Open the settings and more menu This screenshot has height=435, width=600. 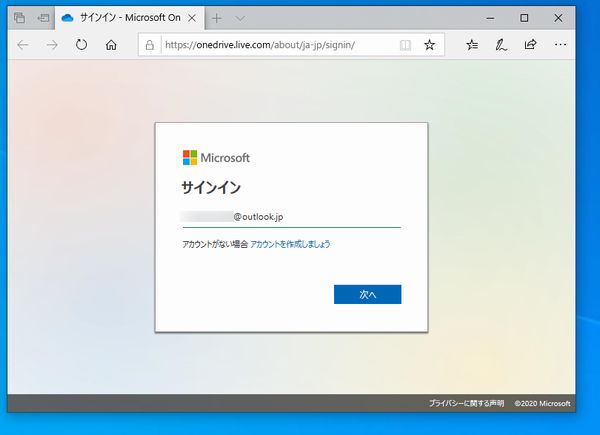click(x=560, y=45)
